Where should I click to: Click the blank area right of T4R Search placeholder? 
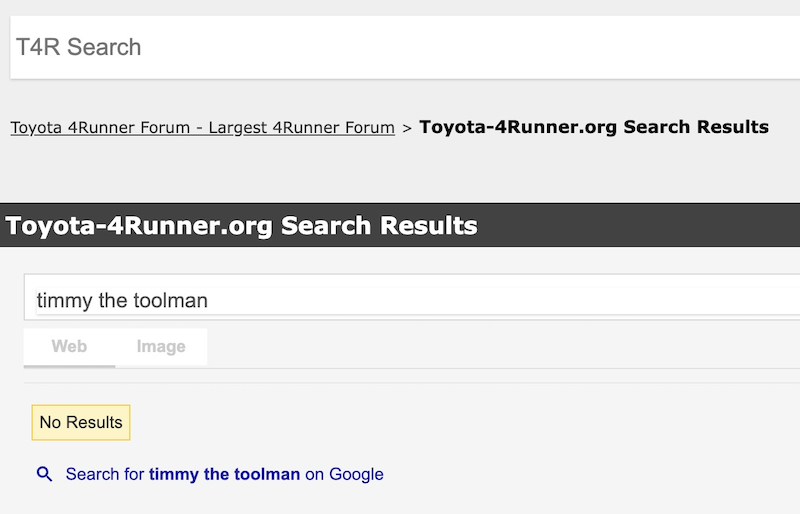pos(469,47)
